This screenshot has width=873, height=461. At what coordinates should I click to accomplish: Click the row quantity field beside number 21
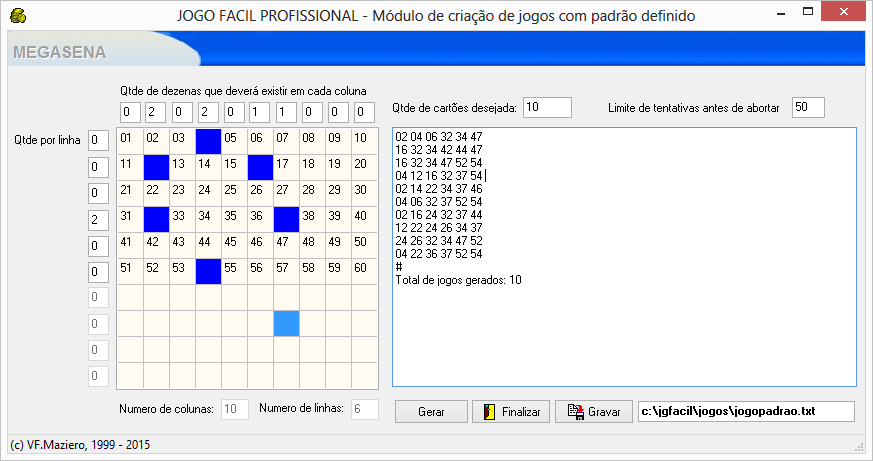coord(99,193)
